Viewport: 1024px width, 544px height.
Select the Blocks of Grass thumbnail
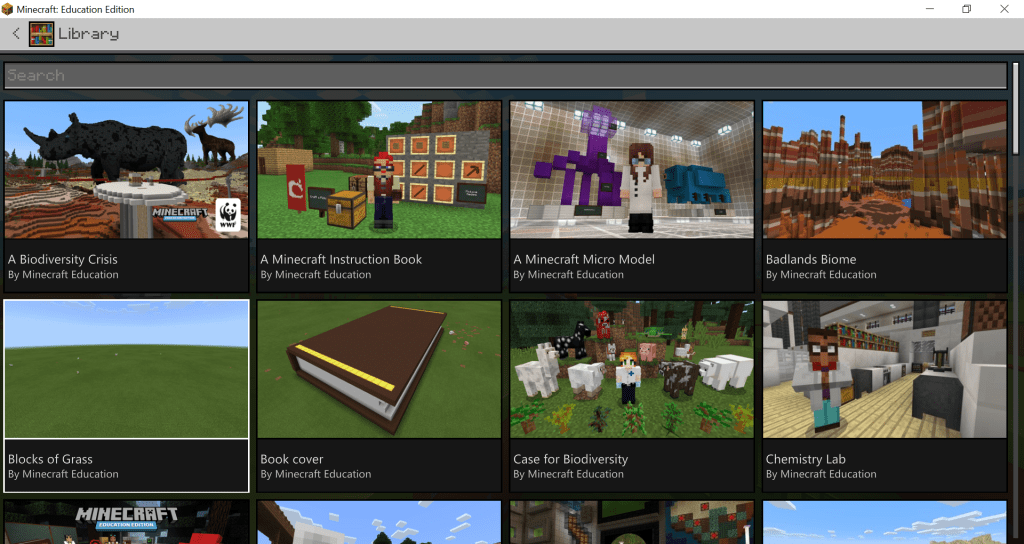click(x=126, y=369)
